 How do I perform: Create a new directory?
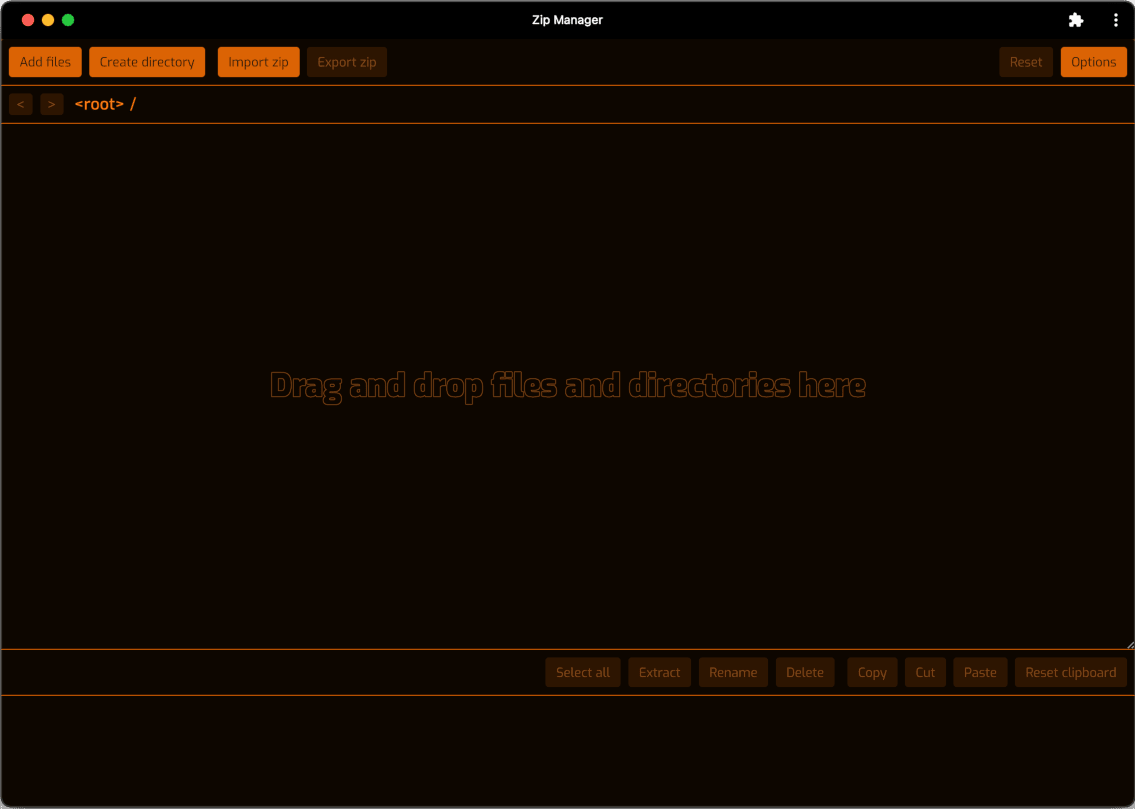click(146, 61)
